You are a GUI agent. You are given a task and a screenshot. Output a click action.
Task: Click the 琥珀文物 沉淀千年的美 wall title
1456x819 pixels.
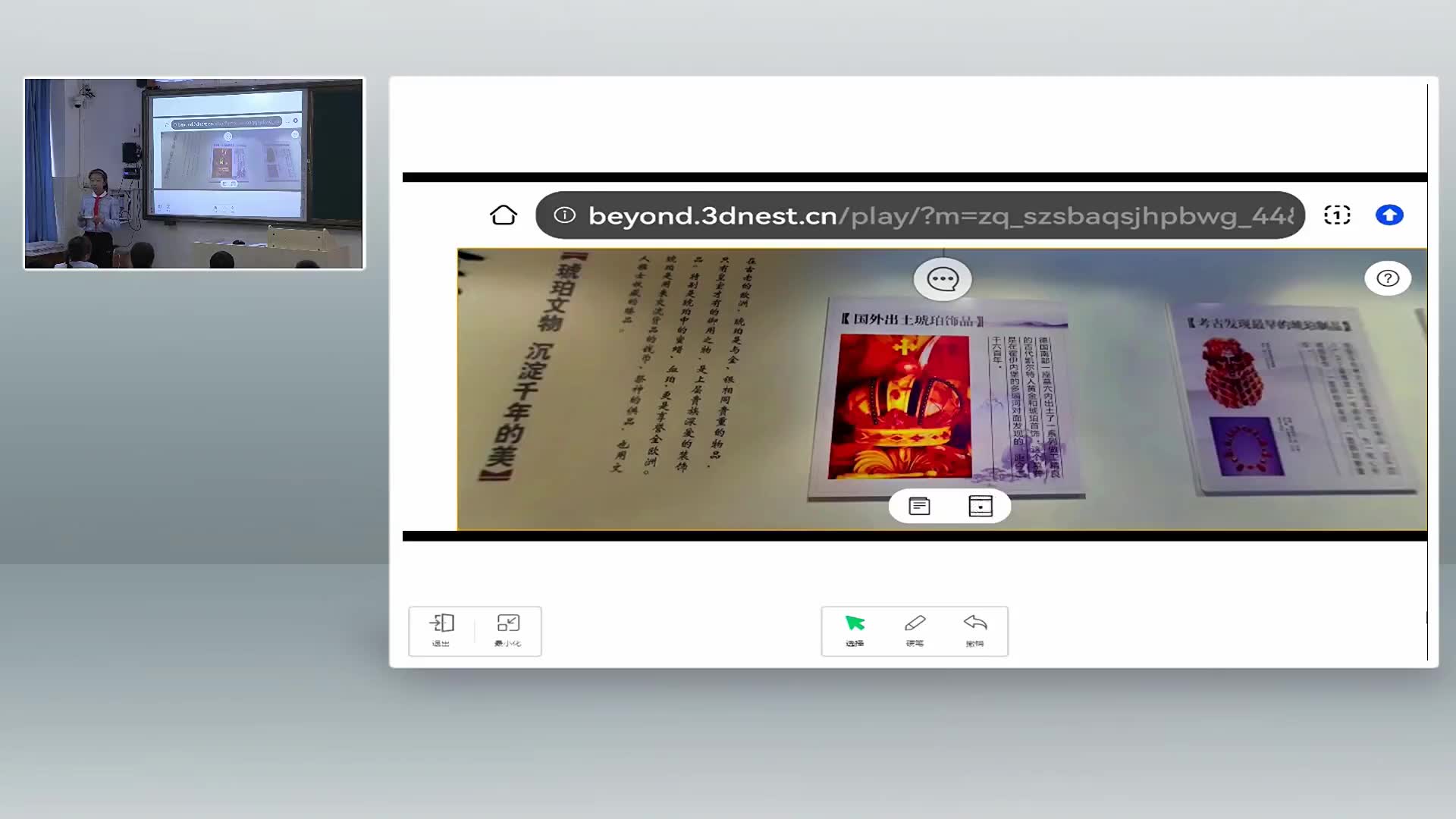533,368
